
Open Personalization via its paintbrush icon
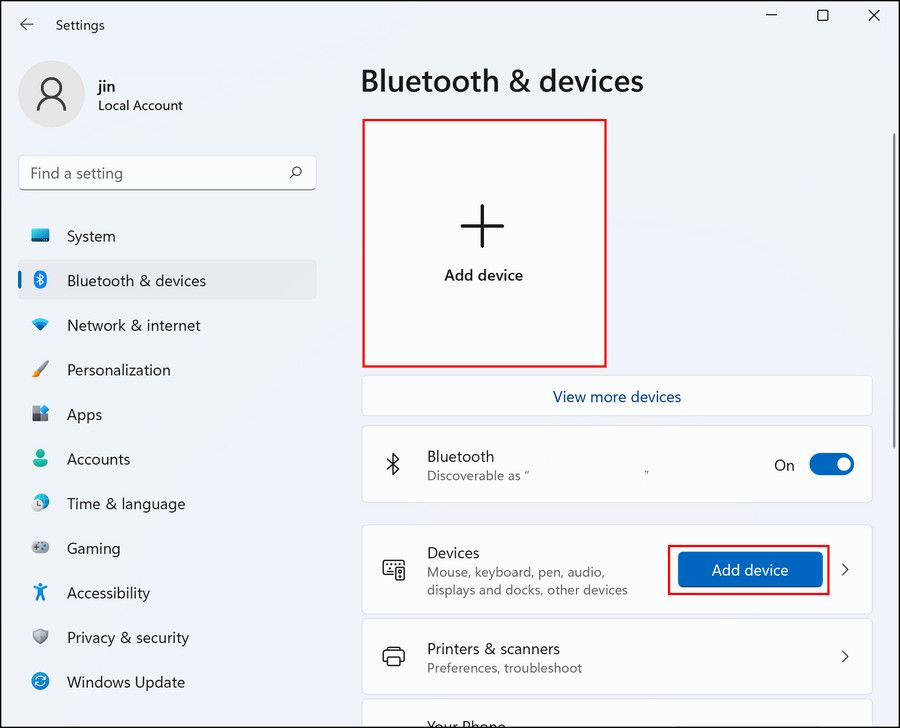tap(40, 369)
